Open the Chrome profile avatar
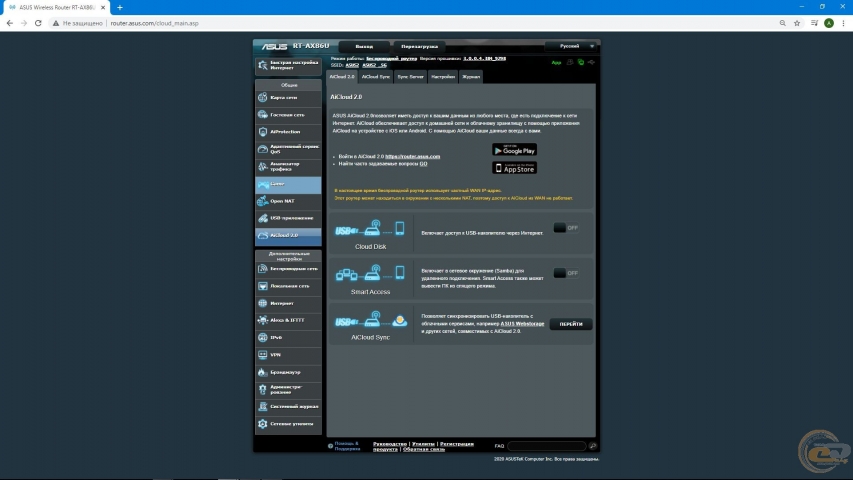This screenshot has width=853, height=480. pyautogui.click(x=829, y=23)
